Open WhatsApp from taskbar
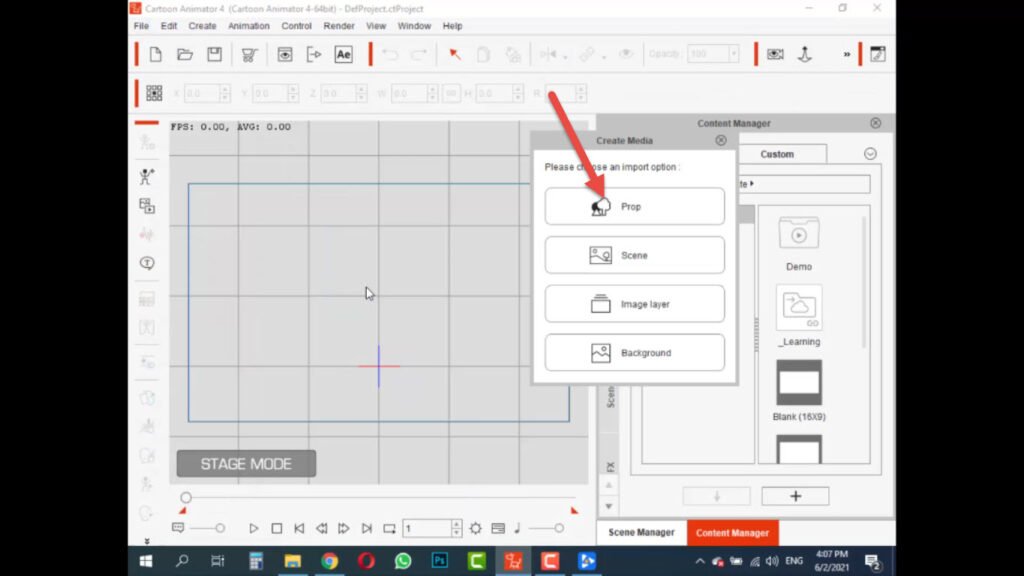The image size is (1024, 576). (403, 562)
